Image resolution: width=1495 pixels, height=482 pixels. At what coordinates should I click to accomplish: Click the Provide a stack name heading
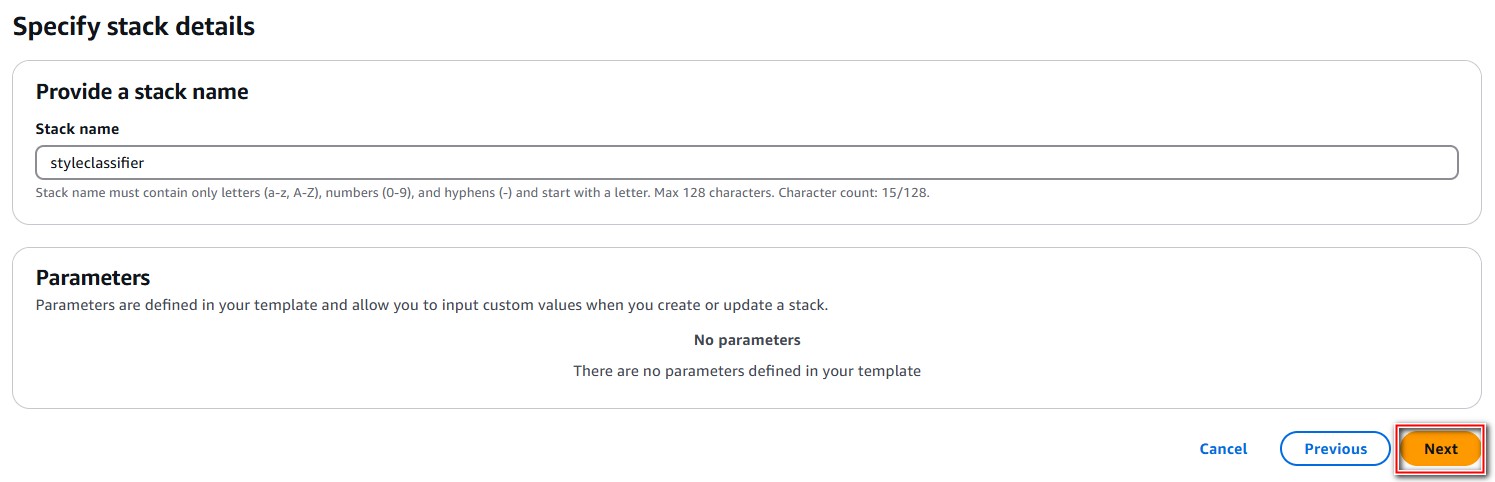(142, 92)
